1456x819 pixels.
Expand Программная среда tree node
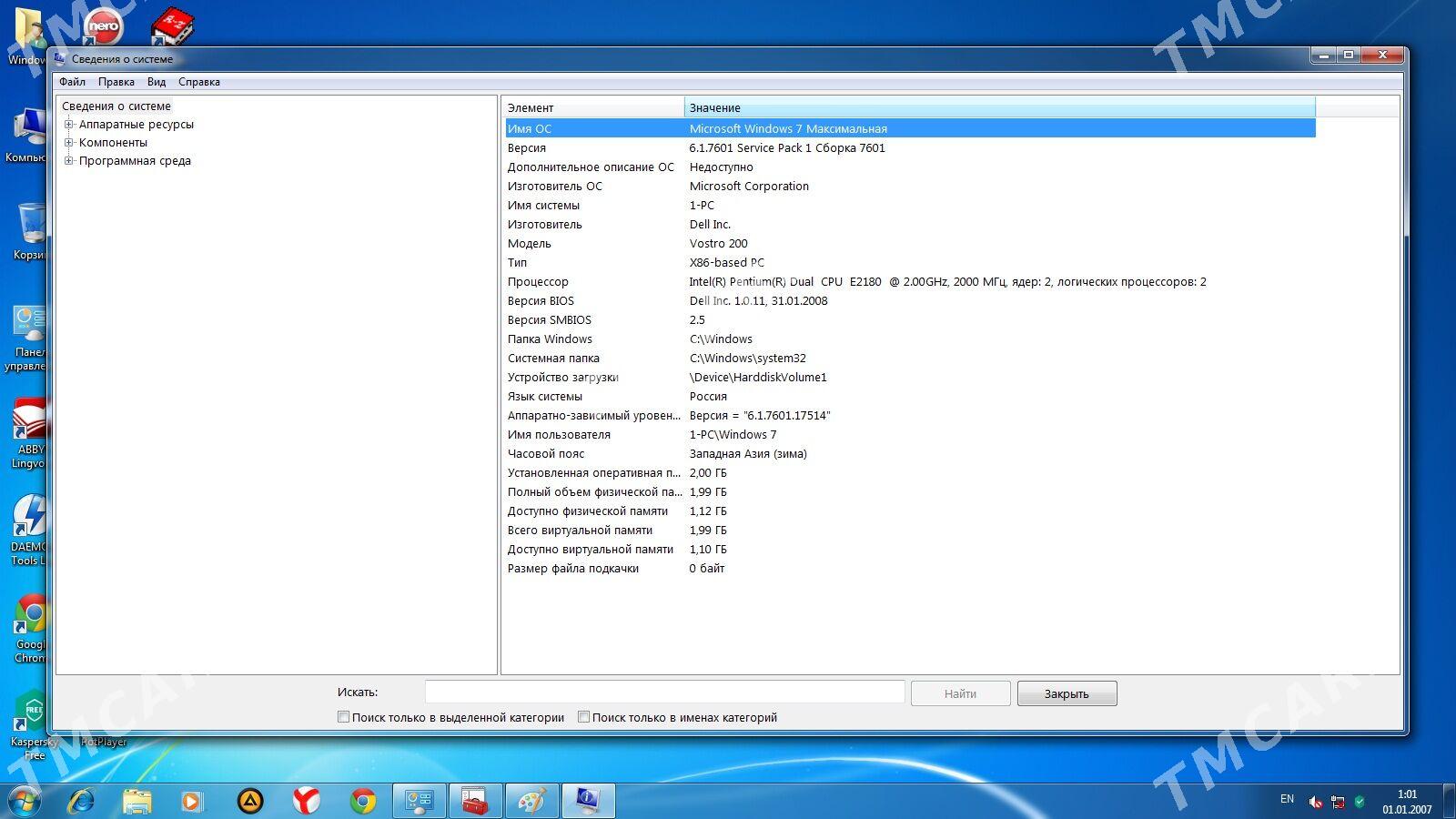pyautogui.click(x=68, y=161)
